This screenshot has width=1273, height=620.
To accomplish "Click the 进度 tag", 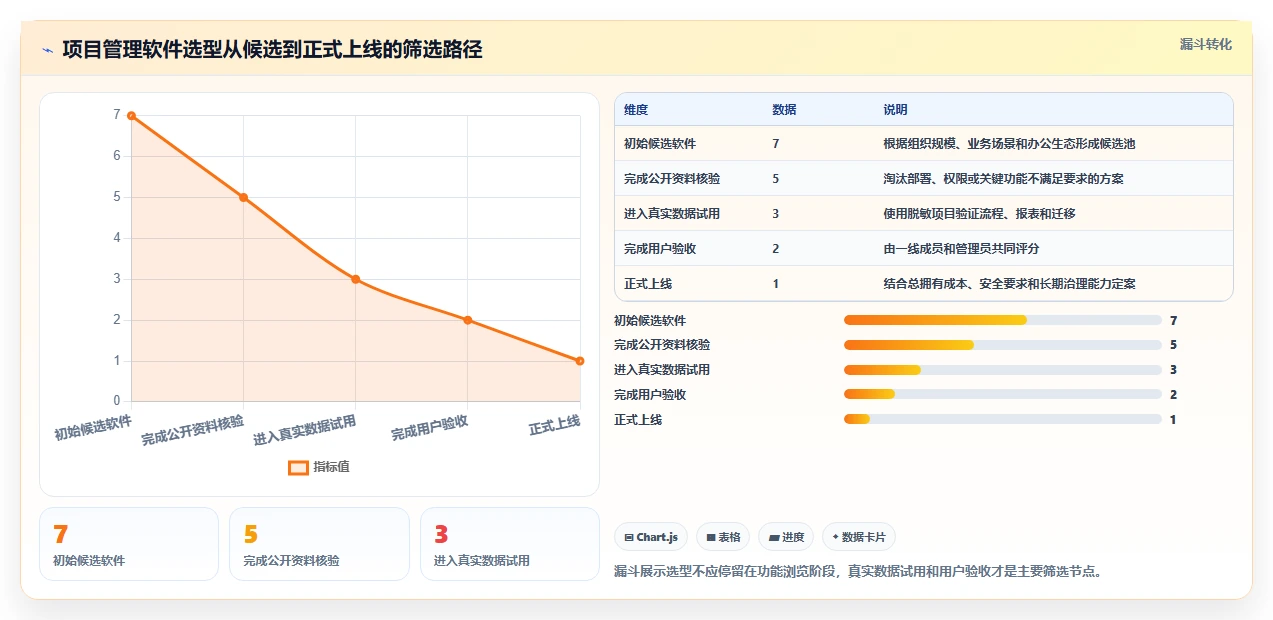I will tap(786, 537).
